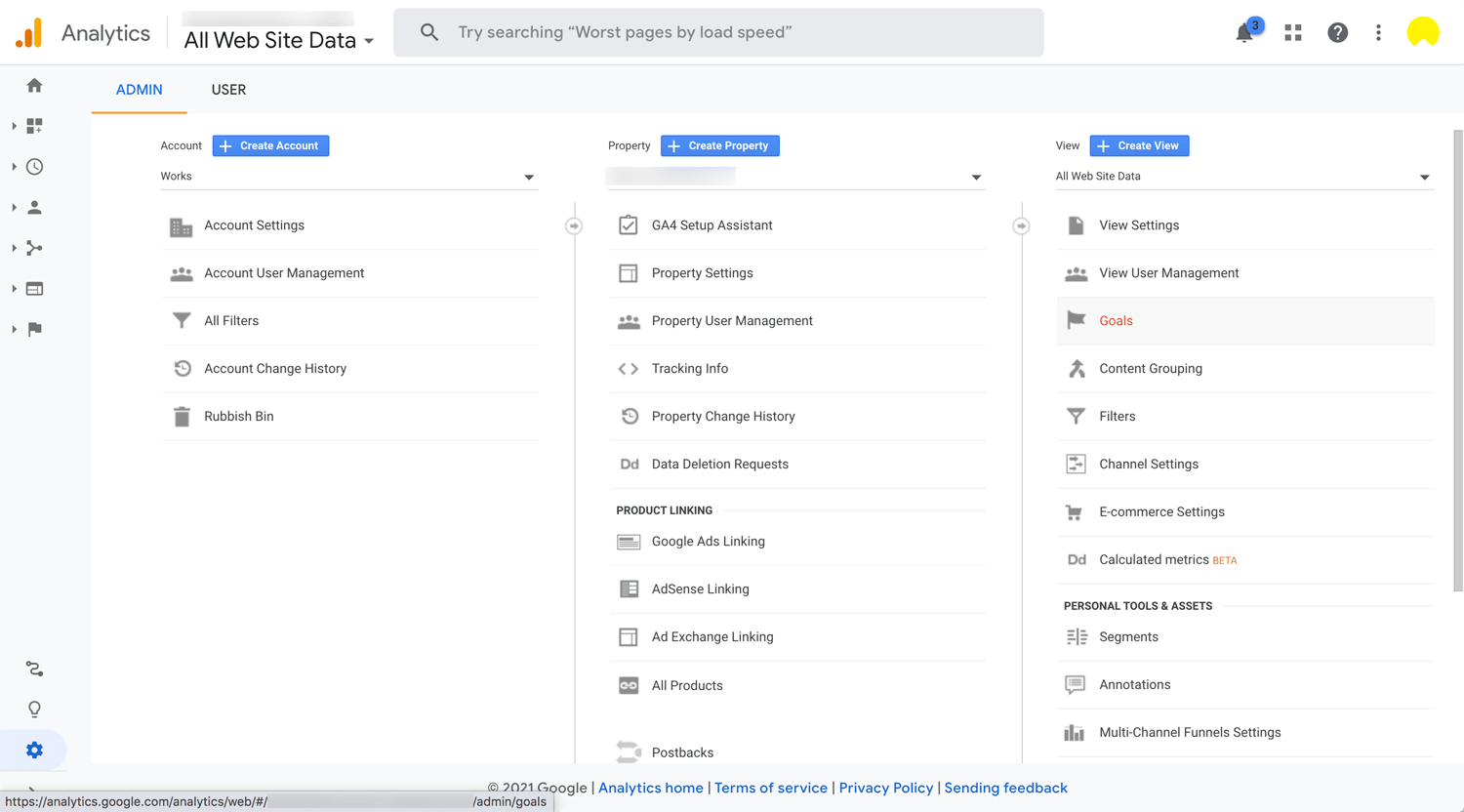Click the vertical page scrollbar
The image size is (1464, 812).
(1458, 361)
